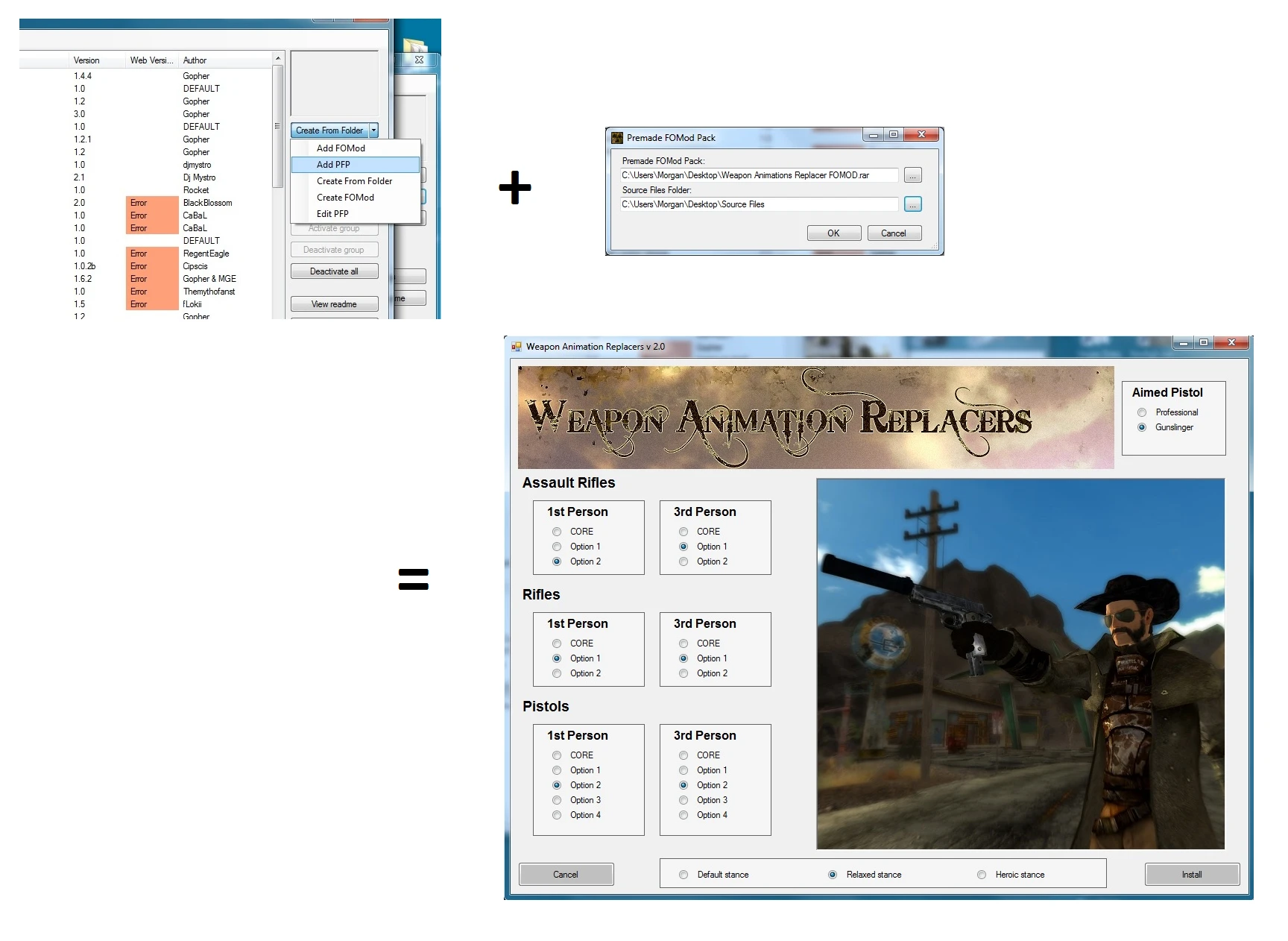Click the Premade FOMod Pack path field
Screen dimensions: 1288x941
[x=759, y=175]
